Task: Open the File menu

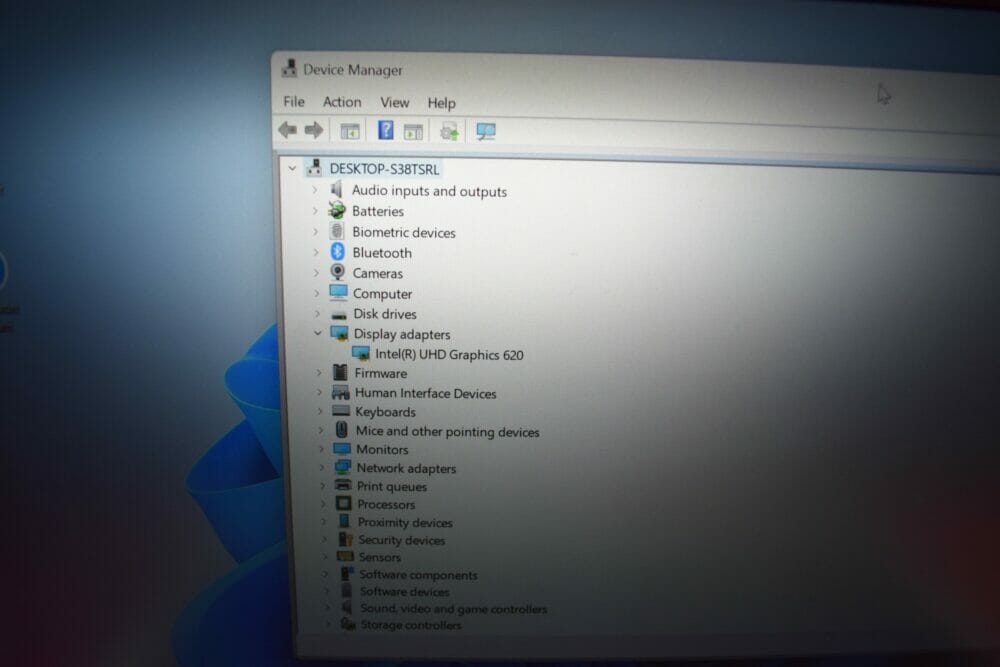Action: [294, 101]
